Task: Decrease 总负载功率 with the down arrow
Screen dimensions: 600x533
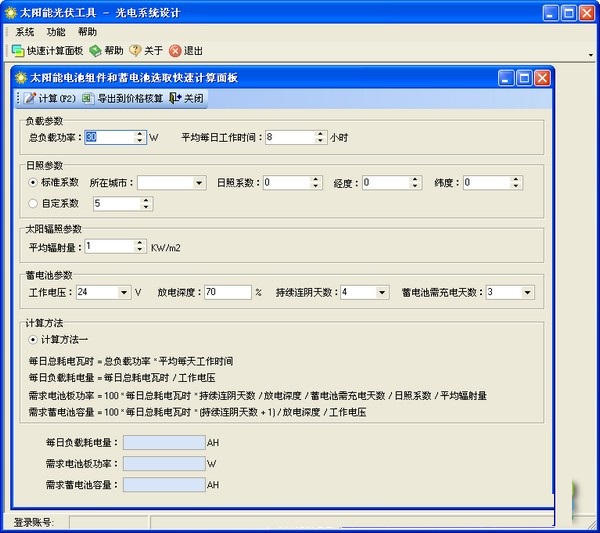Action: [x=140, y=141]
